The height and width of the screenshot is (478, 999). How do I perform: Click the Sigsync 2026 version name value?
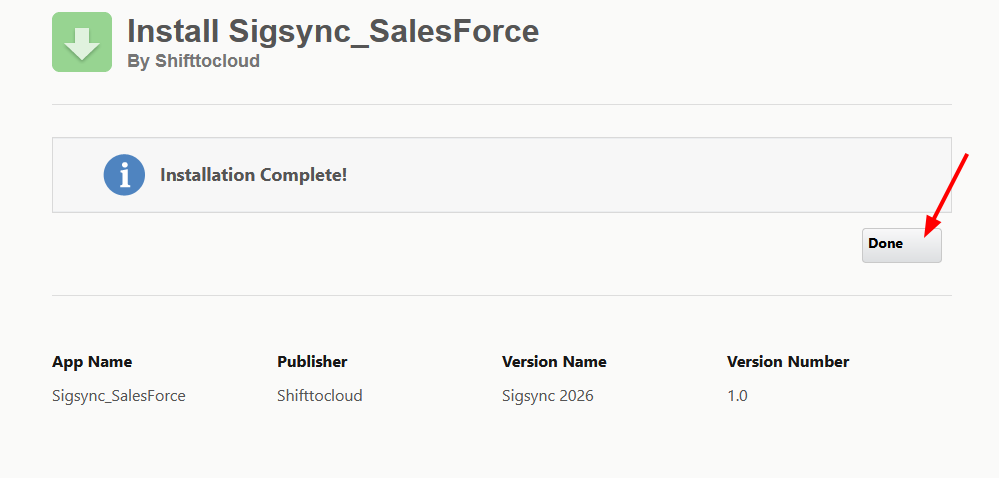point(548,396)
